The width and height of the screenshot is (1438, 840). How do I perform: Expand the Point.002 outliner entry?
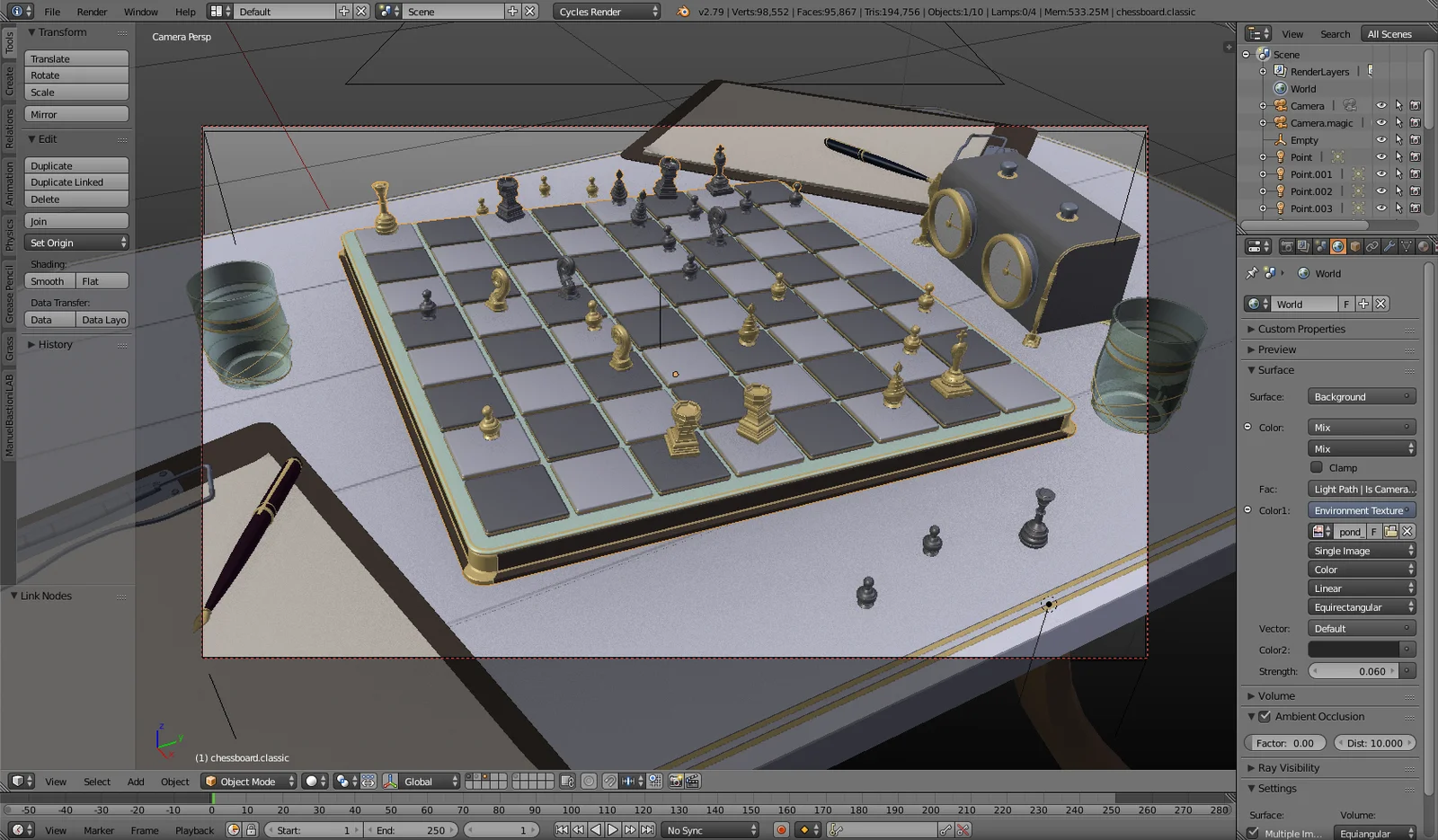pyautogui.click(x=1265, y=190)
